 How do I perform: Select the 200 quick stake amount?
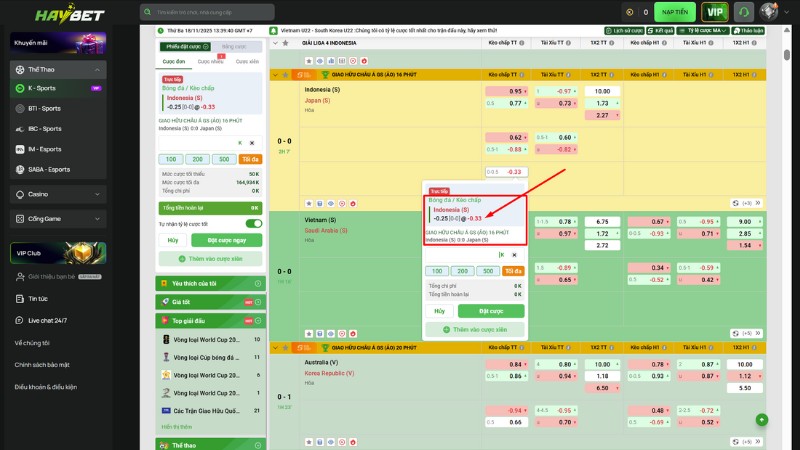(x=198, y=159)
